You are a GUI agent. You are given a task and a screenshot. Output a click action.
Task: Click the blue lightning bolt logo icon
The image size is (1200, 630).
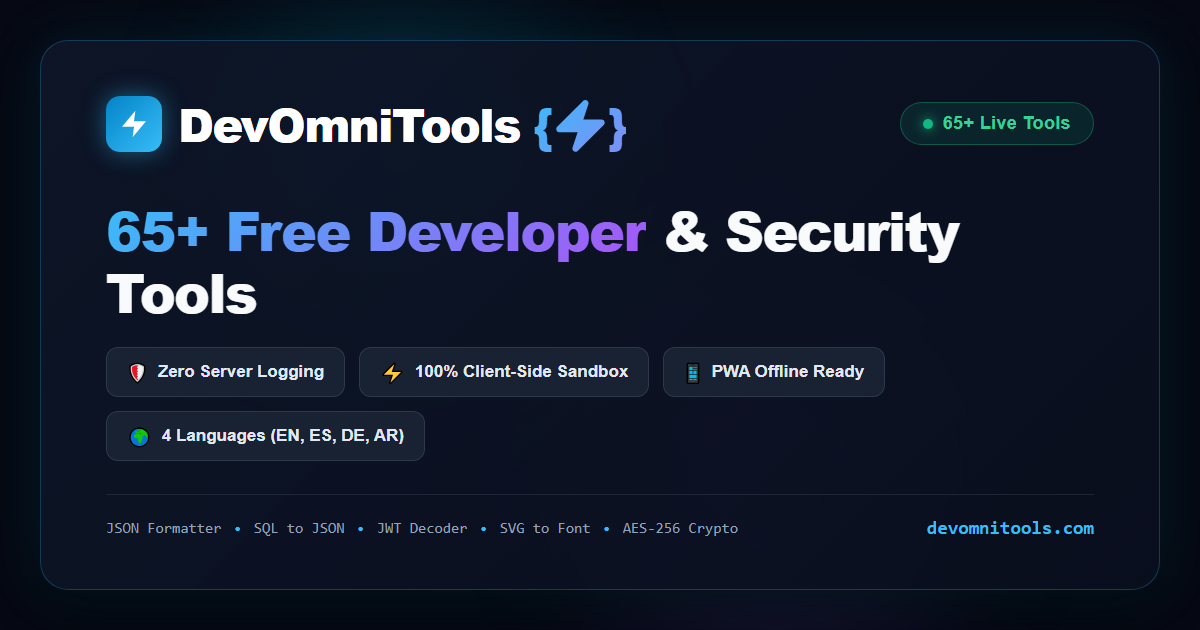coord(134,124)
